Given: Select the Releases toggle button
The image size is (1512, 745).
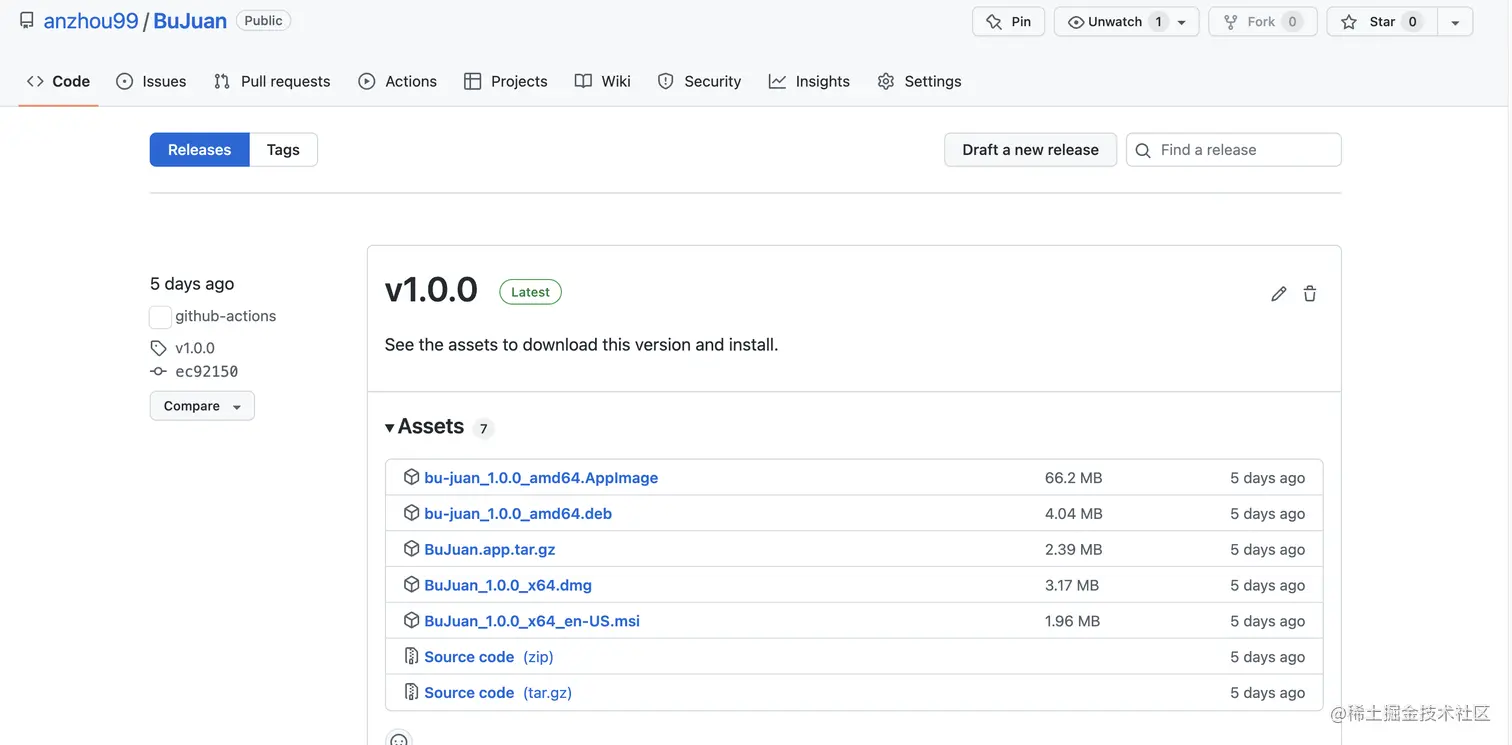Looking at the screenshot, I should click(199, 150).
